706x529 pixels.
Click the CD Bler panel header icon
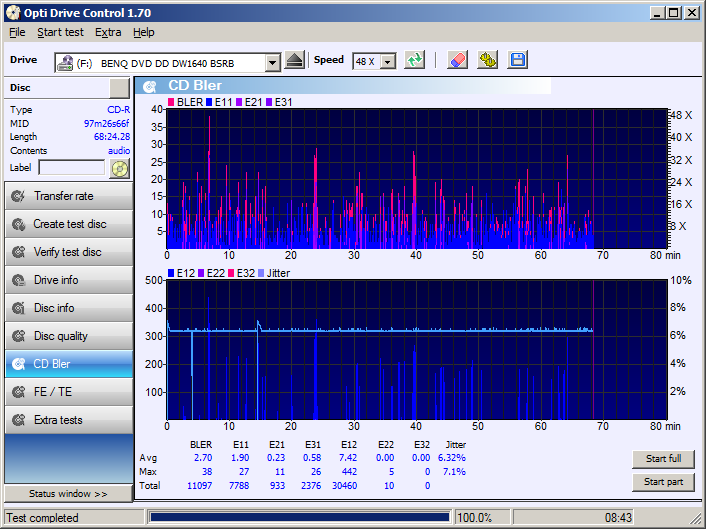point(149,86)
